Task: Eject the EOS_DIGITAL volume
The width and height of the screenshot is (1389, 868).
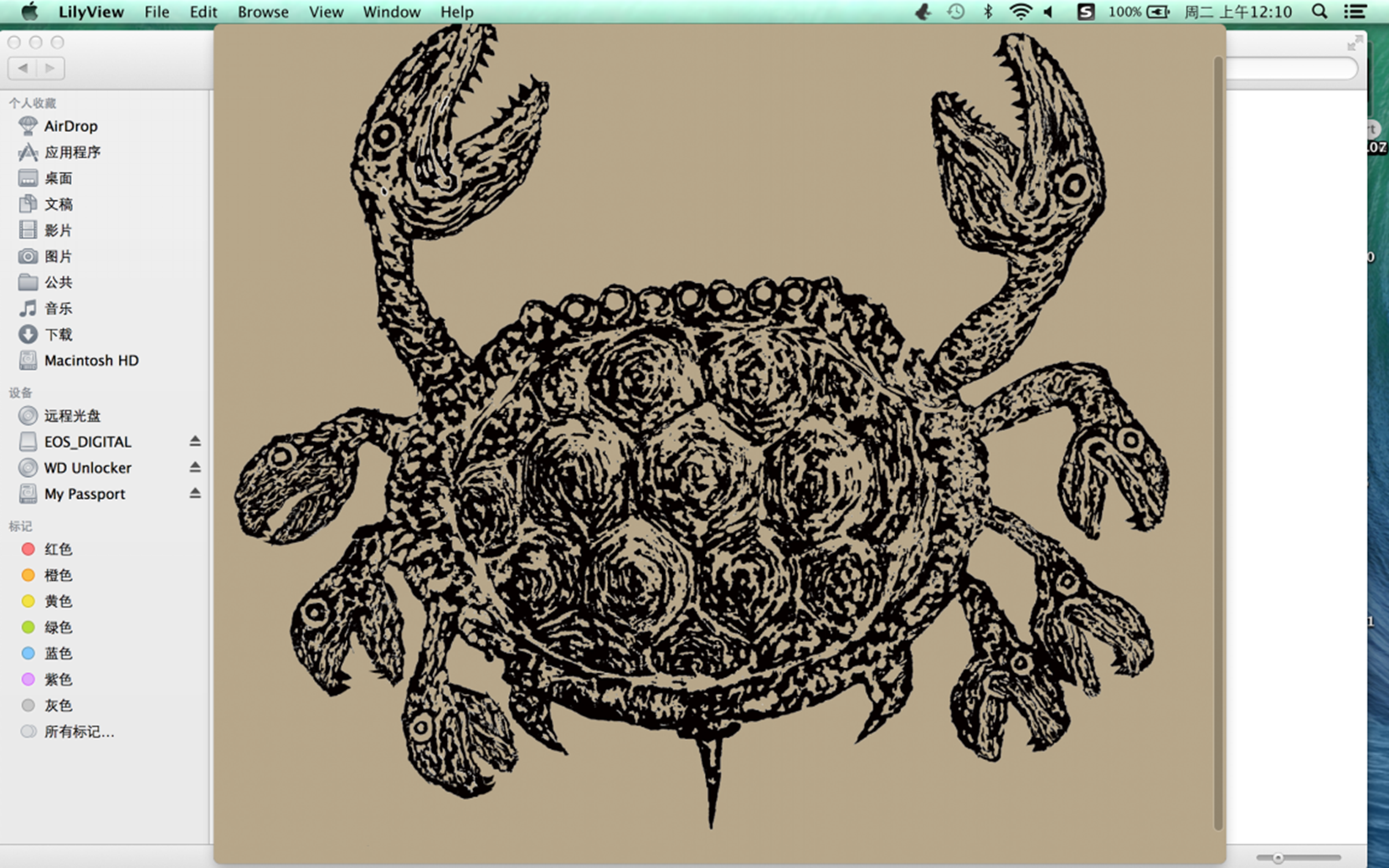Action: [x=195, y=441]
